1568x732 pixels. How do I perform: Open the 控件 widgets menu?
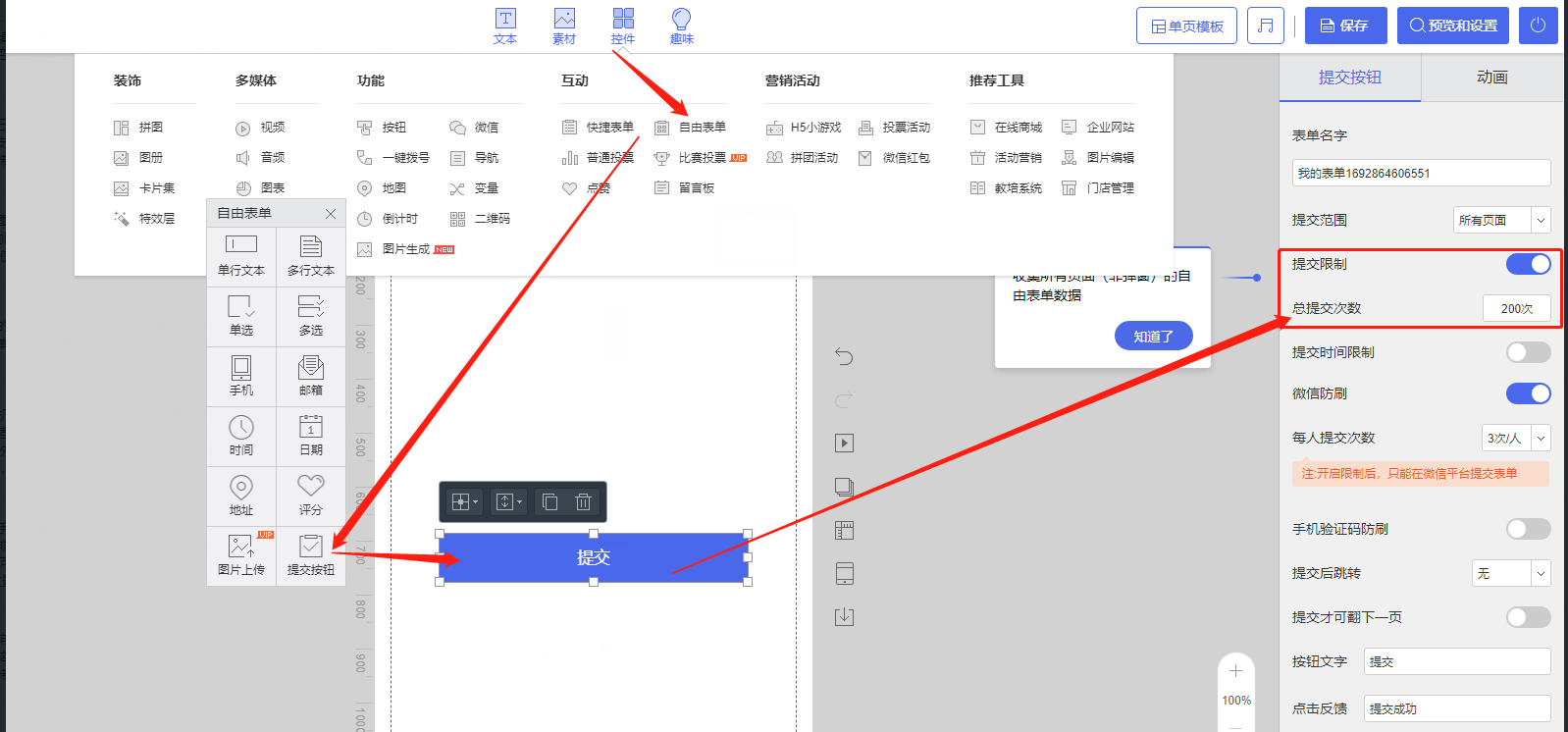623,26
